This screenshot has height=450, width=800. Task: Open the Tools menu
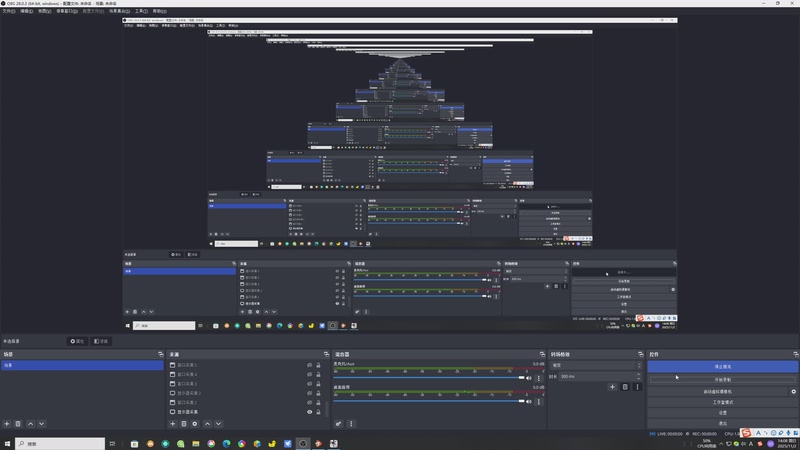point(141,11)
